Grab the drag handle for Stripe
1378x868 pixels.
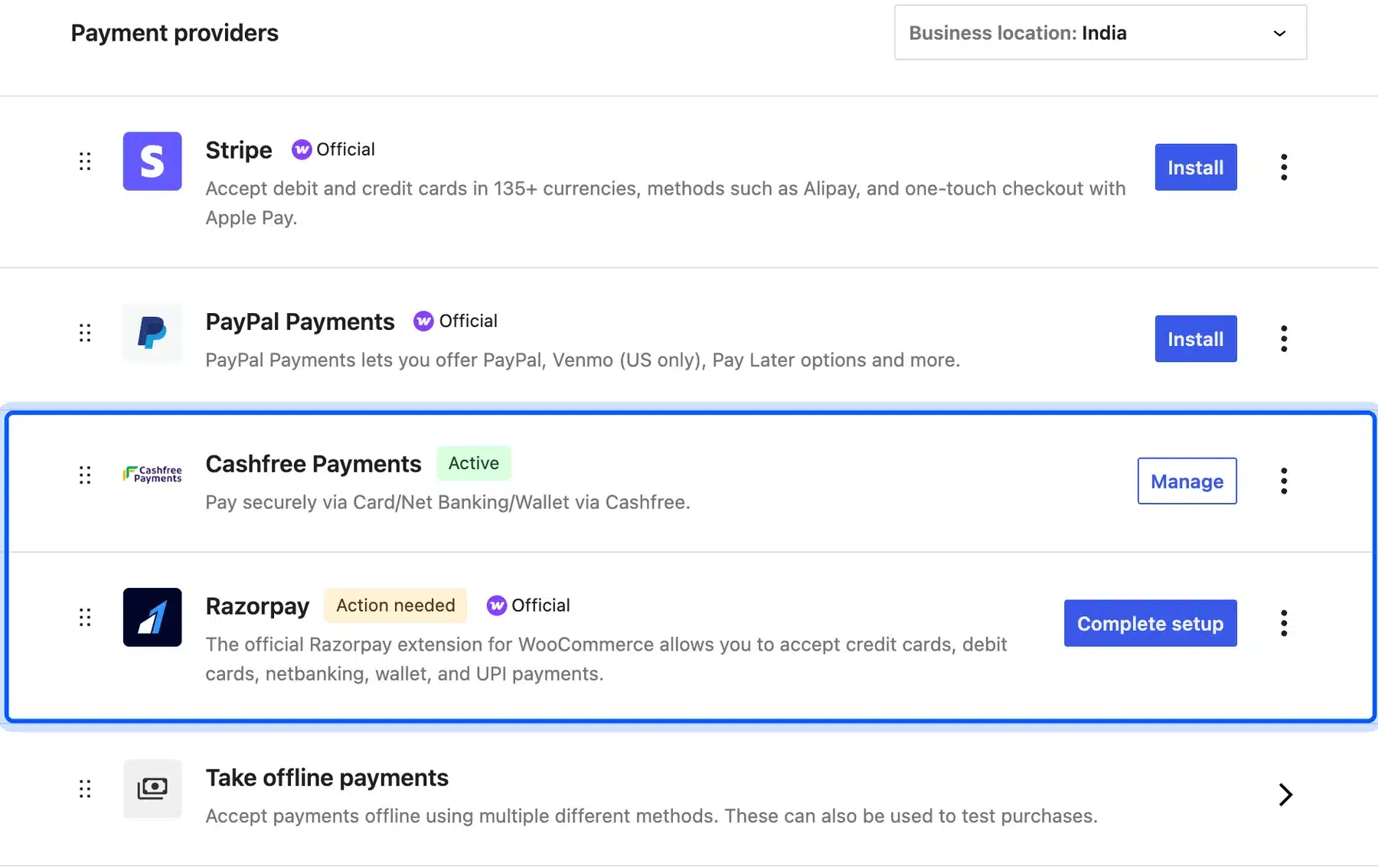pos(85,161)
